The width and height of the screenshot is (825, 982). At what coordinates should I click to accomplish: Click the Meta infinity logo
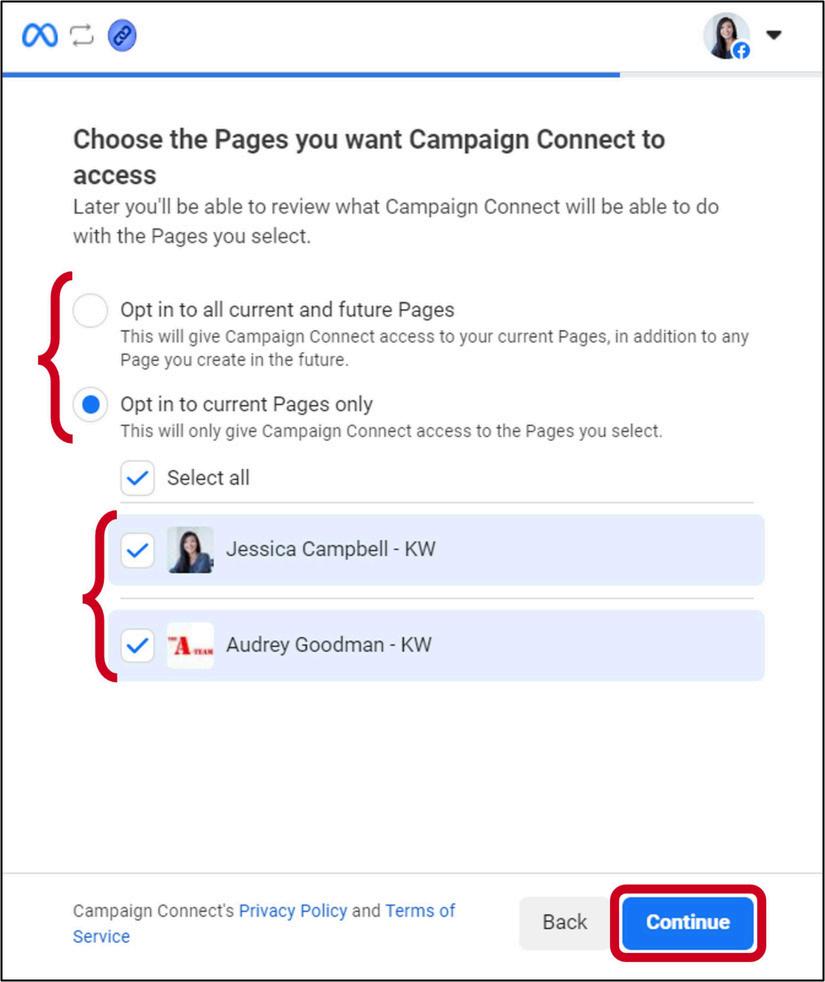coord(40,36)
